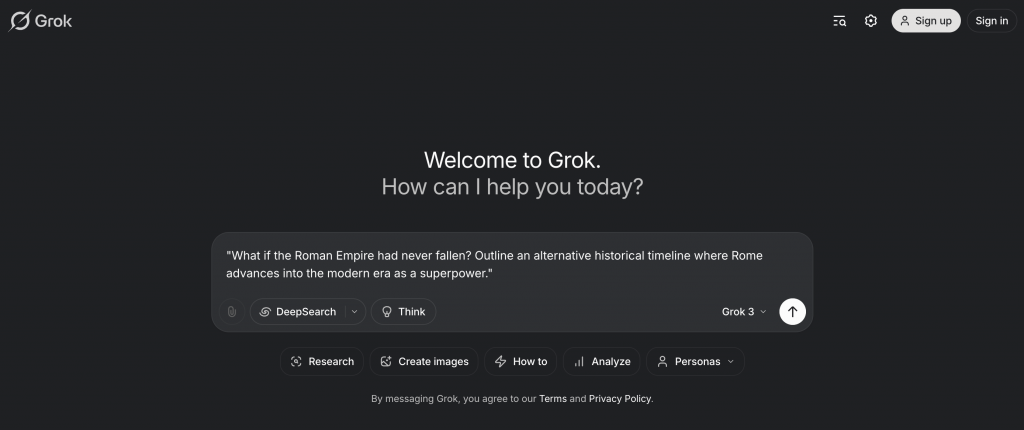Viewport: 1024px width, 430px height.
Task: Expand the DeepSearch options chevron
Action: pyautogui.click(x=355, y=312)
